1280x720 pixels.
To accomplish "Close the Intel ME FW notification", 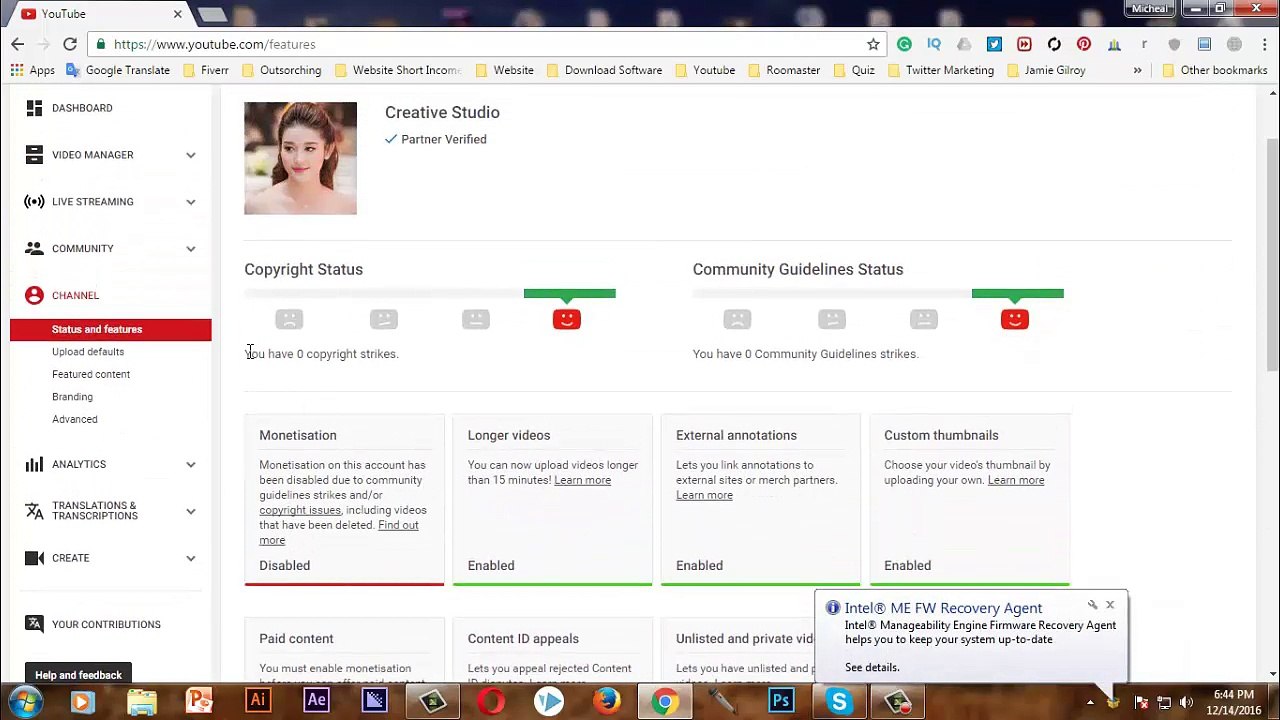I will 1110,605.
